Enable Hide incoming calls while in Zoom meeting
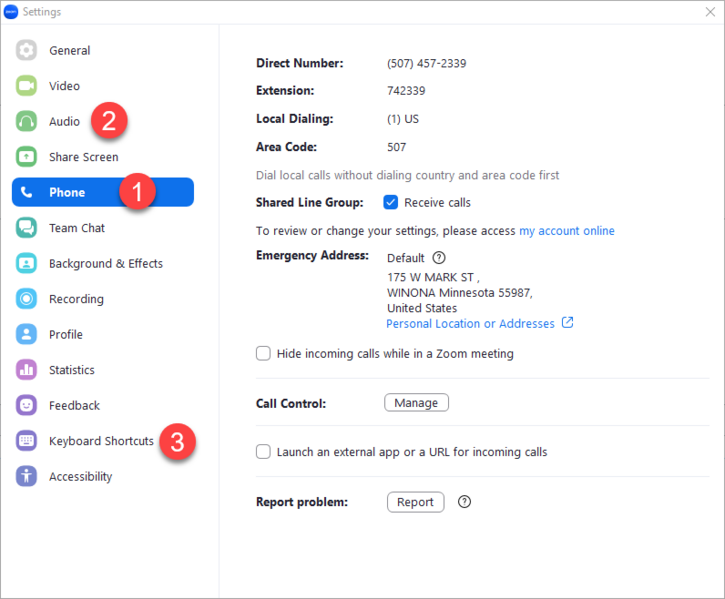Viewport: 725px width, 599px height. (x=264, y=353)
